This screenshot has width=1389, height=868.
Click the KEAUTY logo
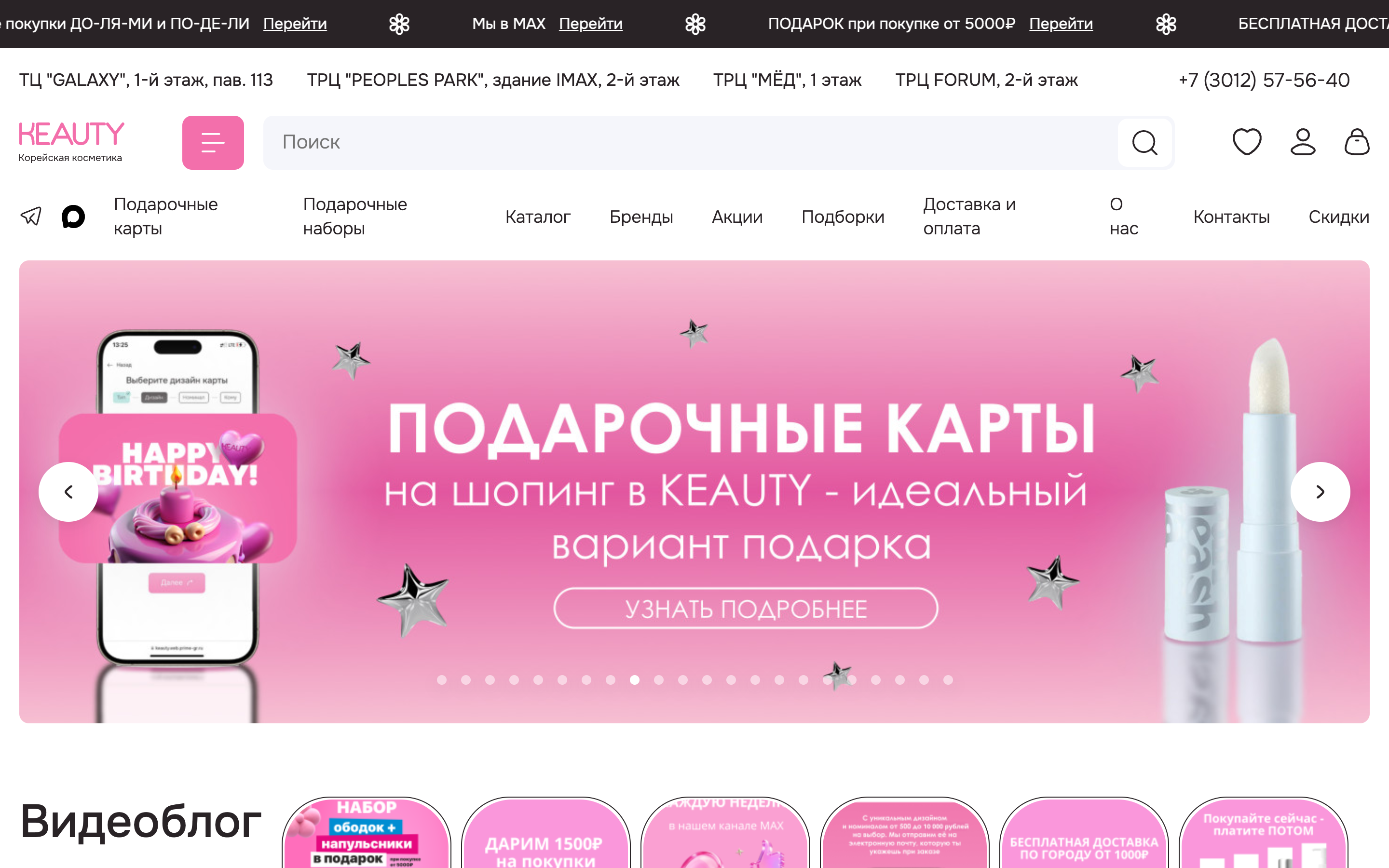point(71,142)
